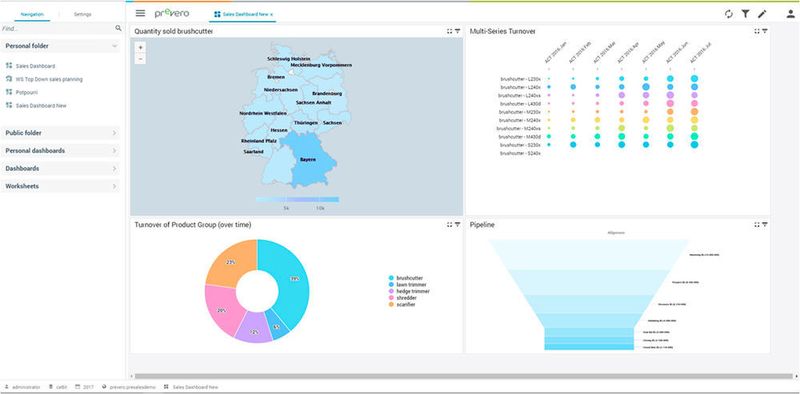Click the search magnifier icon

[118, 28]
